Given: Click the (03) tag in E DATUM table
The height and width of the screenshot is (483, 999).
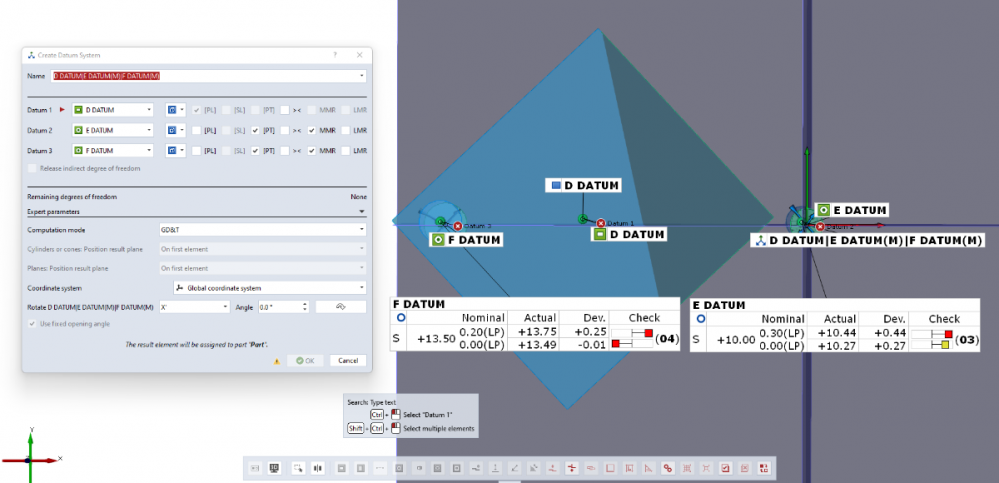Looking at the screenshot, I should coord(965,340).
